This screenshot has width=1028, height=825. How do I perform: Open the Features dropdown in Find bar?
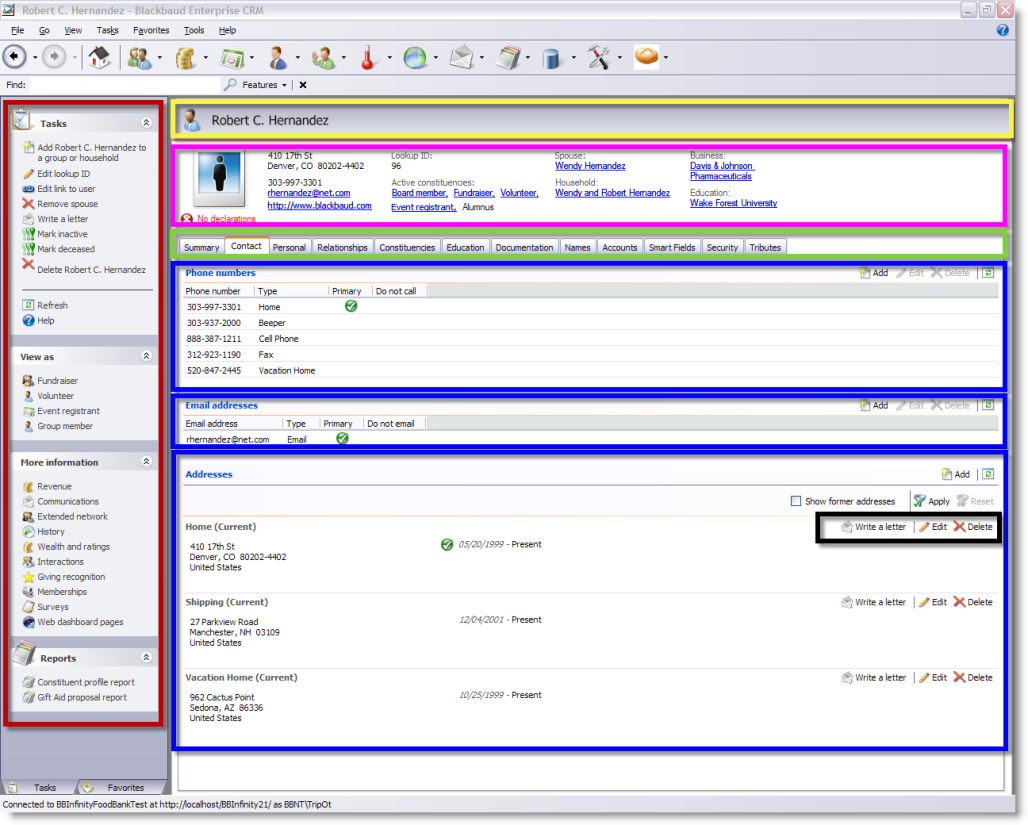pyautogui.click(x=264, y=85)
